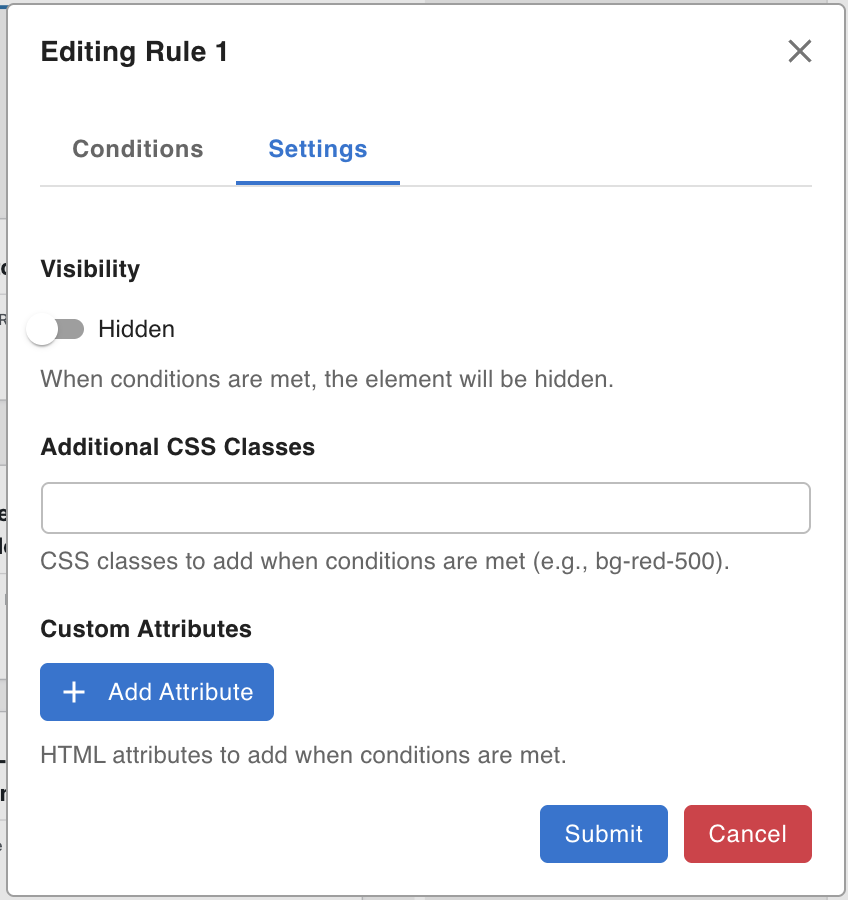Submit the rule settings

click(604, 834)
